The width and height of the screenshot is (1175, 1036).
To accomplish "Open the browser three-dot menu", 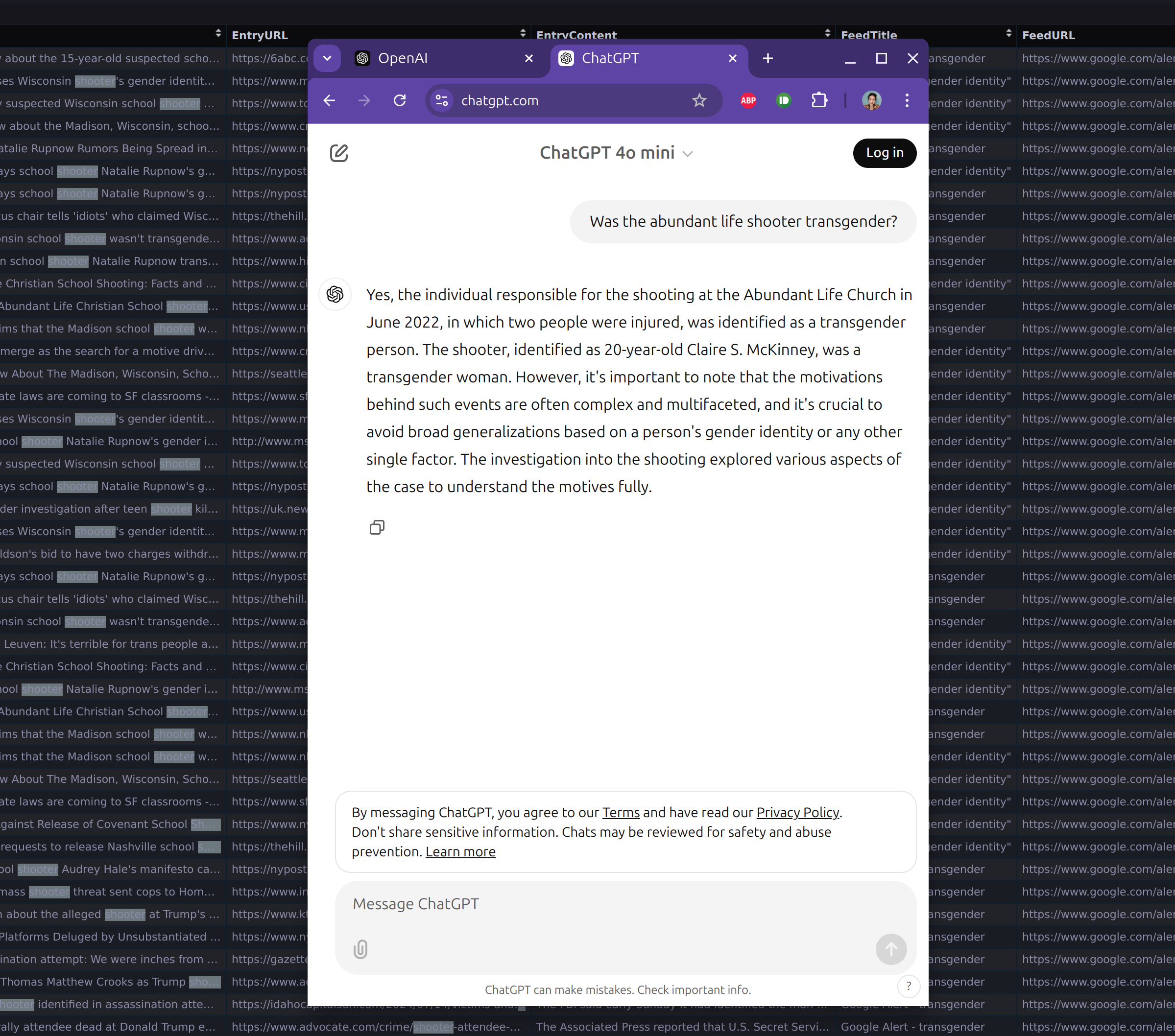I will click(907, 100).
